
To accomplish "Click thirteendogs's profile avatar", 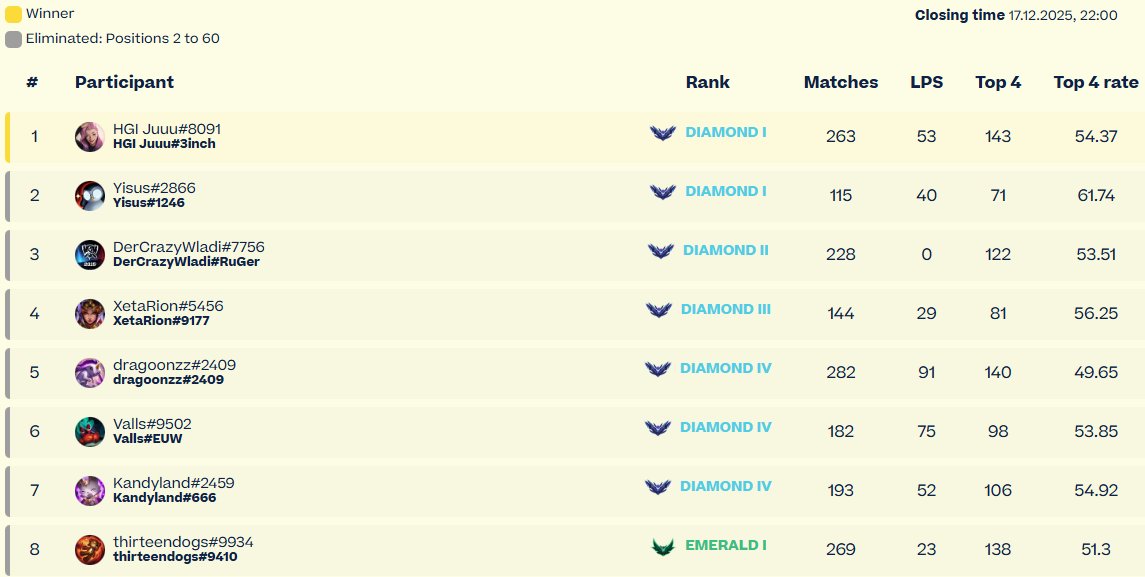I will click(90, 550).
